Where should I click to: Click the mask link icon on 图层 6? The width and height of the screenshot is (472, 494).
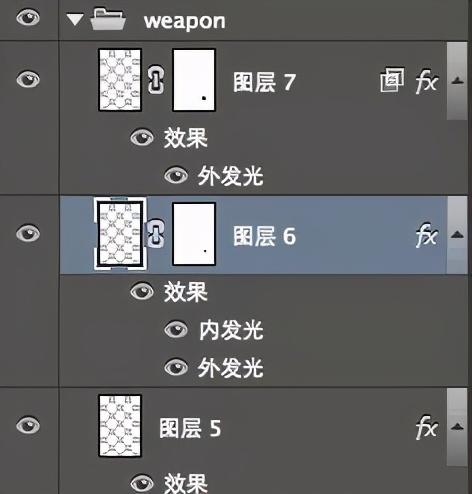click(155, 233)
